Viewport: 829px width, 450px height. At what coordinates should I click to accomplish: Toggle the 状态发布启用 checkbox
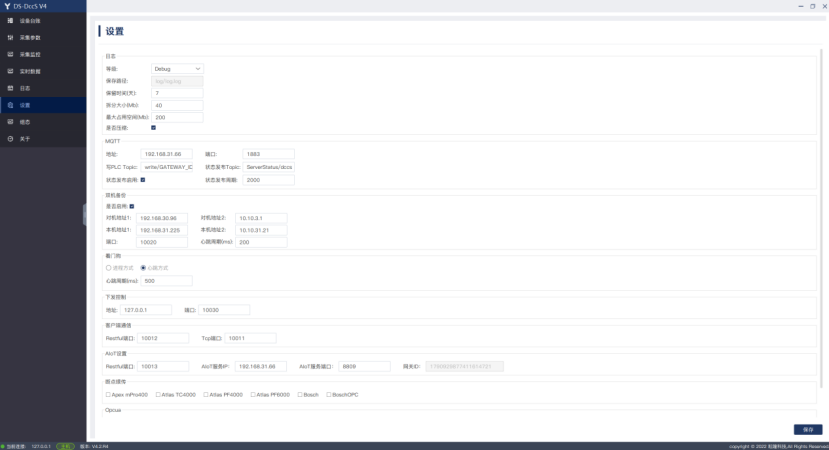click(143, 180)
